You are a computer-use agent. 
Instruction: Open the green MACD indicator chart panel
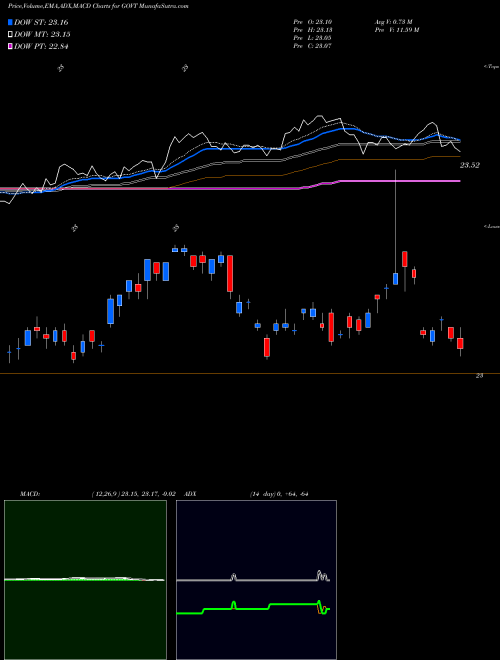(x=85, y=580)
